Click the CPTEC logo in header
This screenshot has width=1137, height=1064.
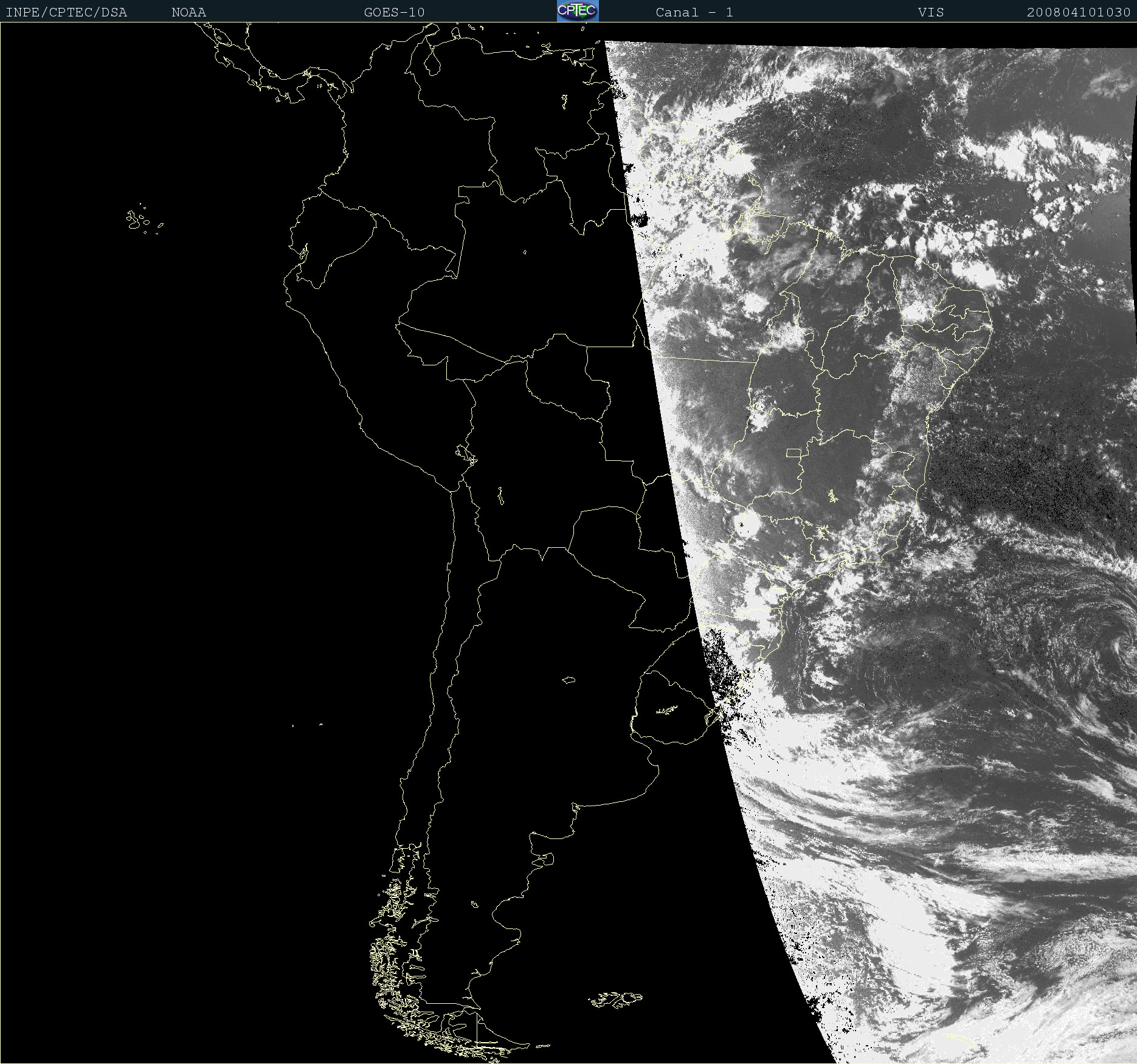578,11
